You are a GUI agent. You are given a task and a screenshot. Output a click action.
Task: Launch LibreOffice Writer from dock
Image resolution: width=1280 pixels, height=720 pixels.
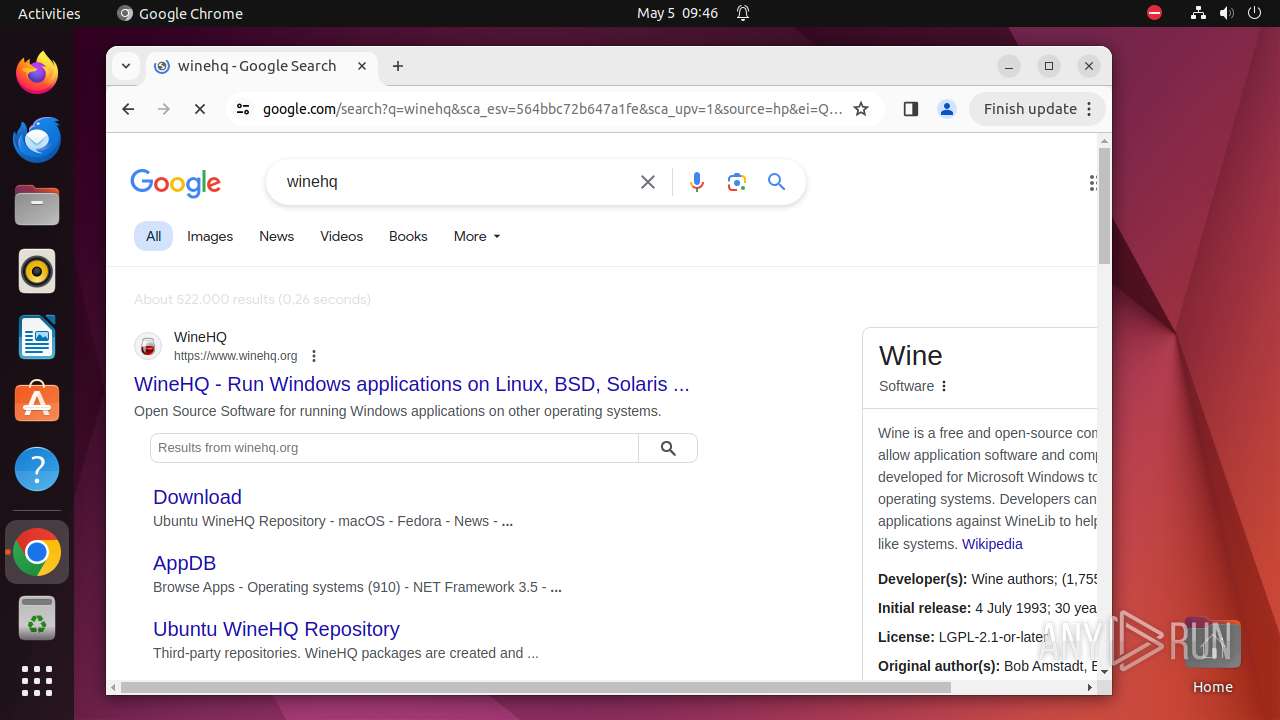tap(37, 337)
